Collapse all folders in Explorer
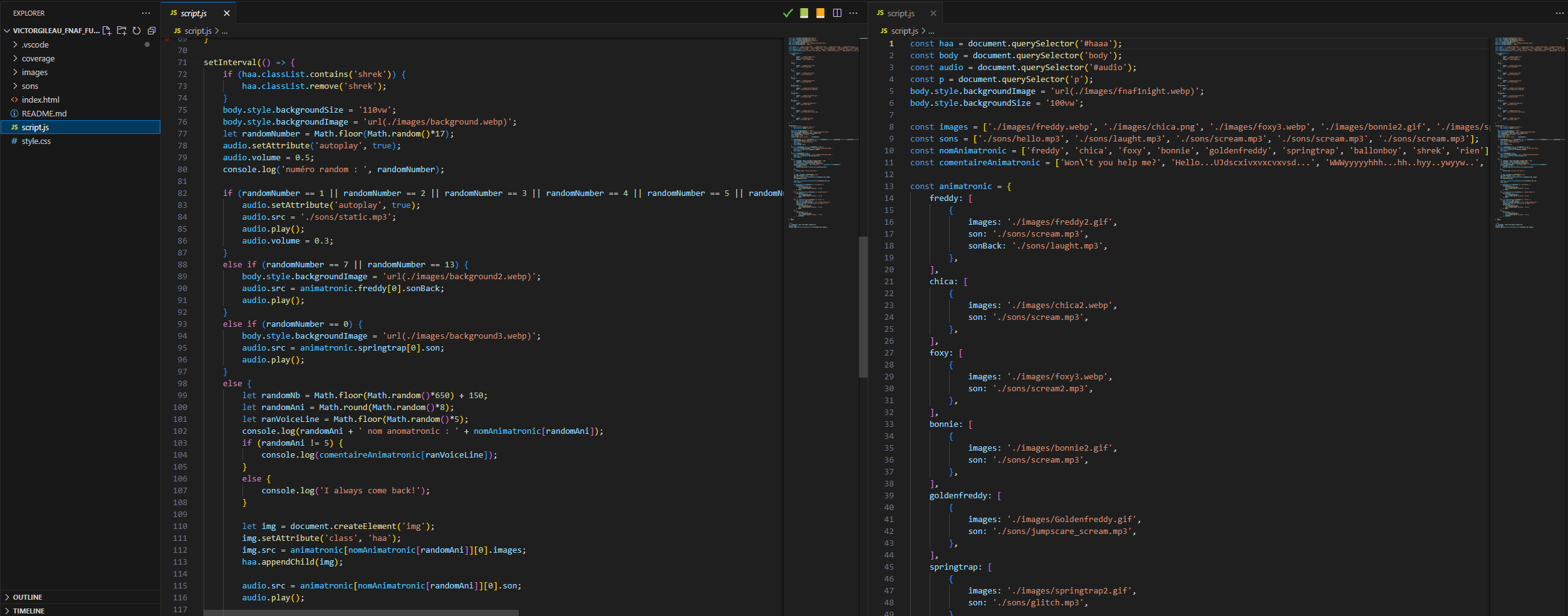This screenshot has height=616, width=1568. [152, 31]
